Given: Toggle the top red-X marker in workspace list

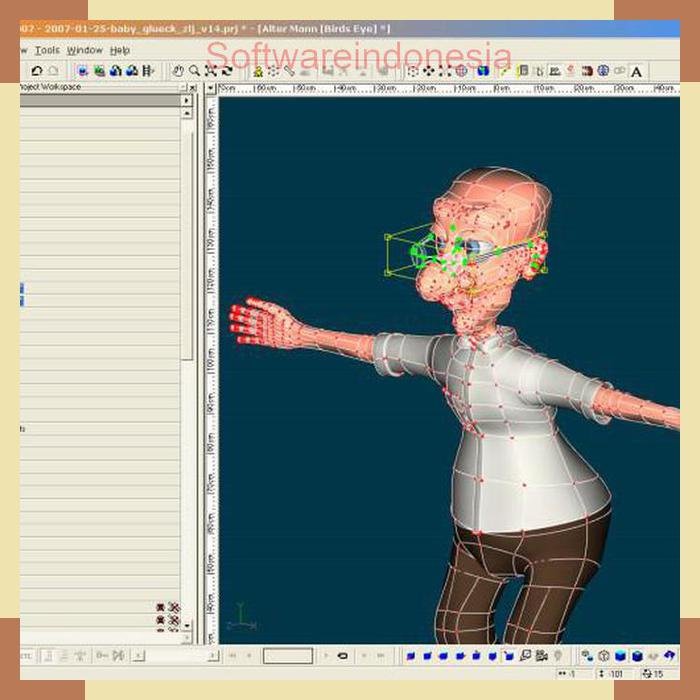Looking at the screenshot, I should [x=173, y=607].
